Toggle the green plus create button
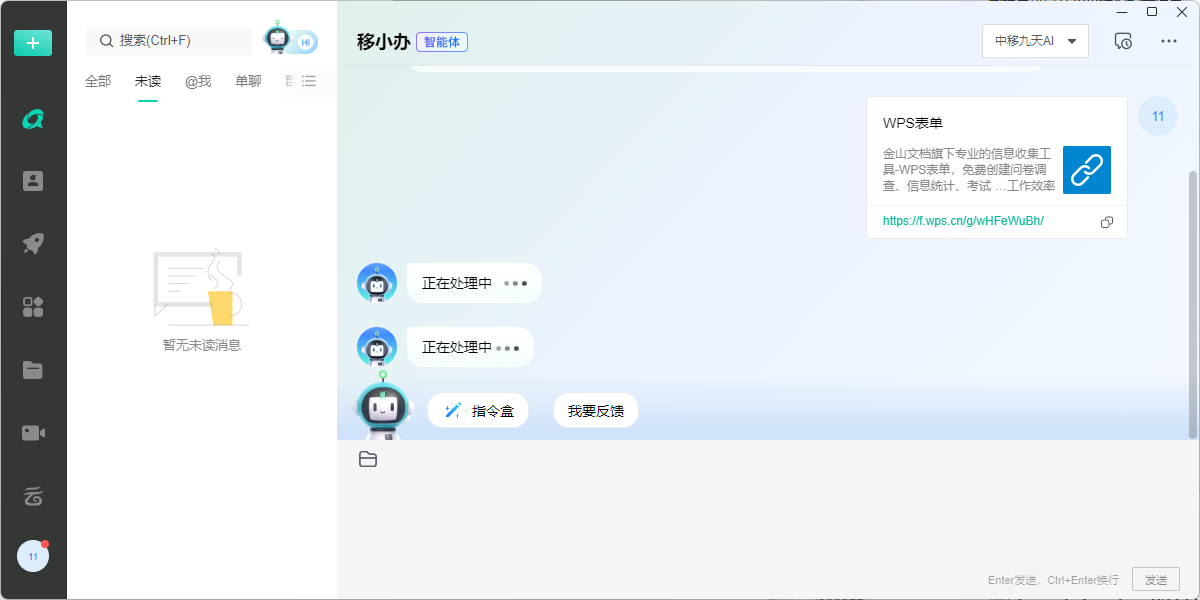 pyautogui.click(x=33, y=43)
